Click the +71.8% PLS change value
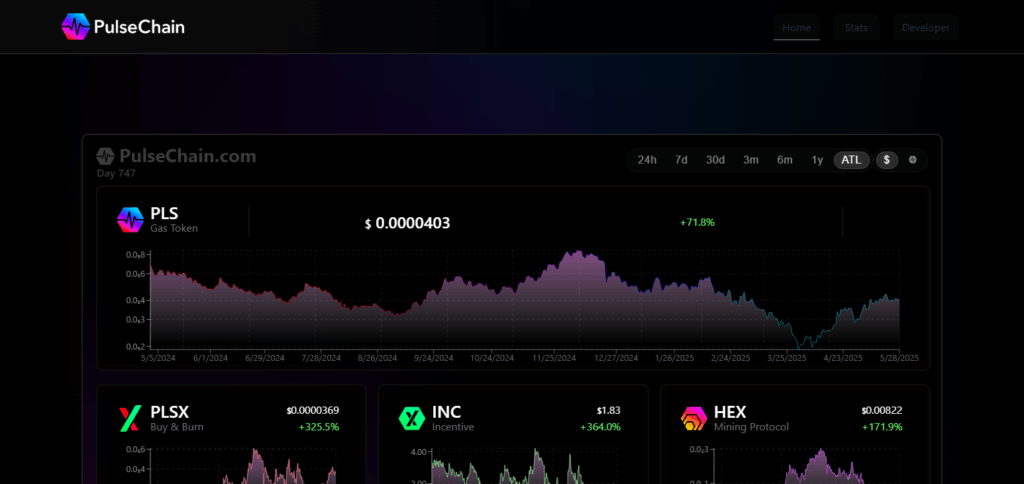 697,222
